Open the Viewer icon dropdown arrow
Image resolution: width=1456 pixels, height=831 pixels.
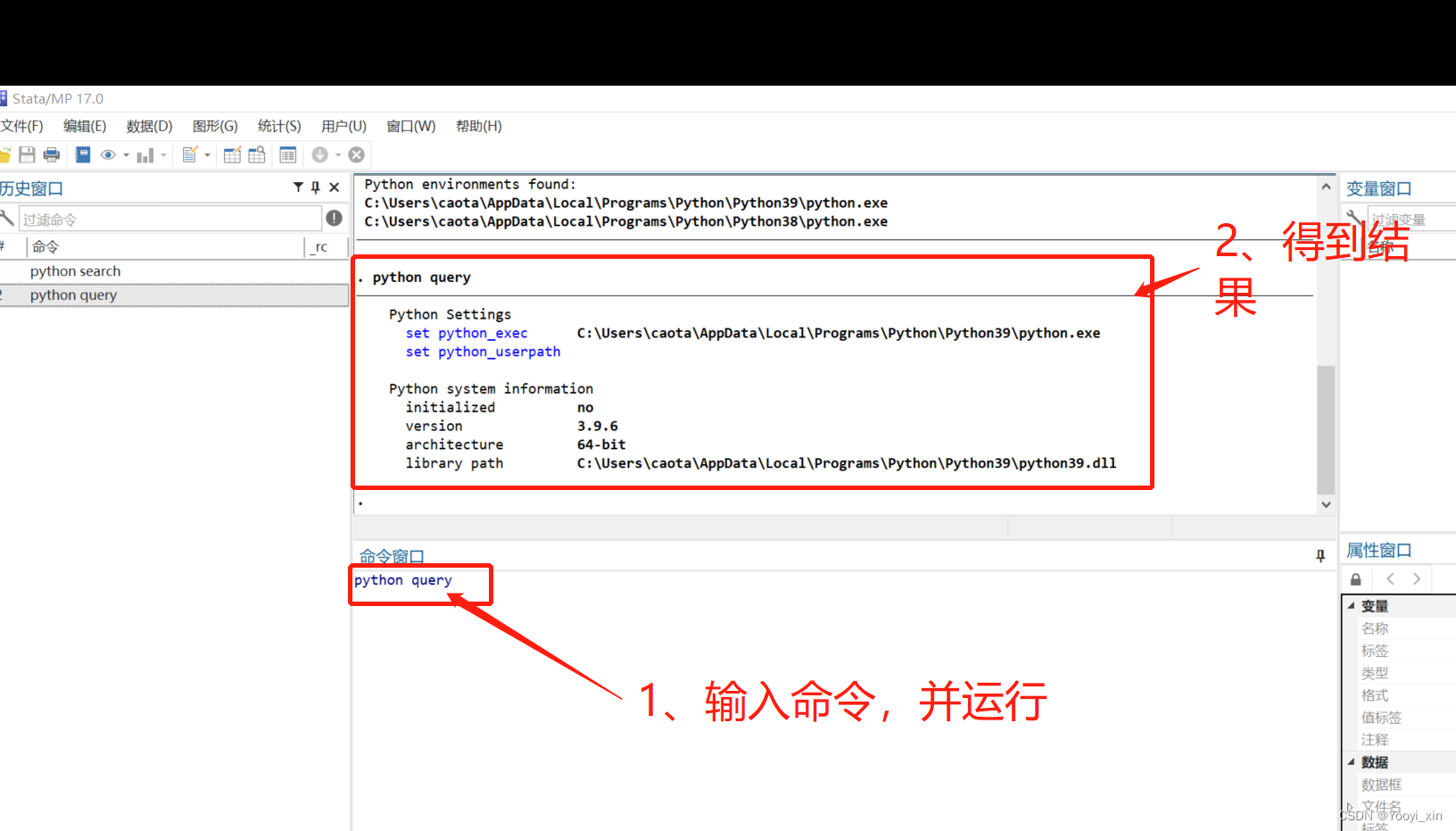tap(127, 155)
